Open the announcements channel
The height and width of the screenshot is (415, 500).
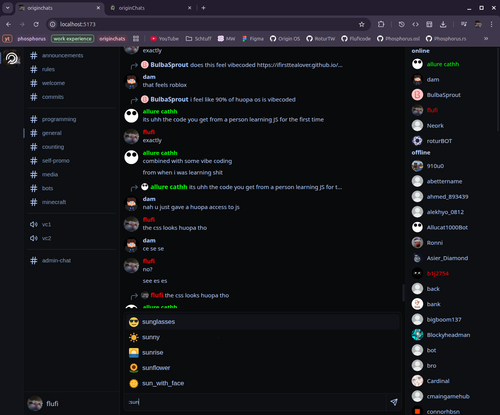[x=71, y=55]
